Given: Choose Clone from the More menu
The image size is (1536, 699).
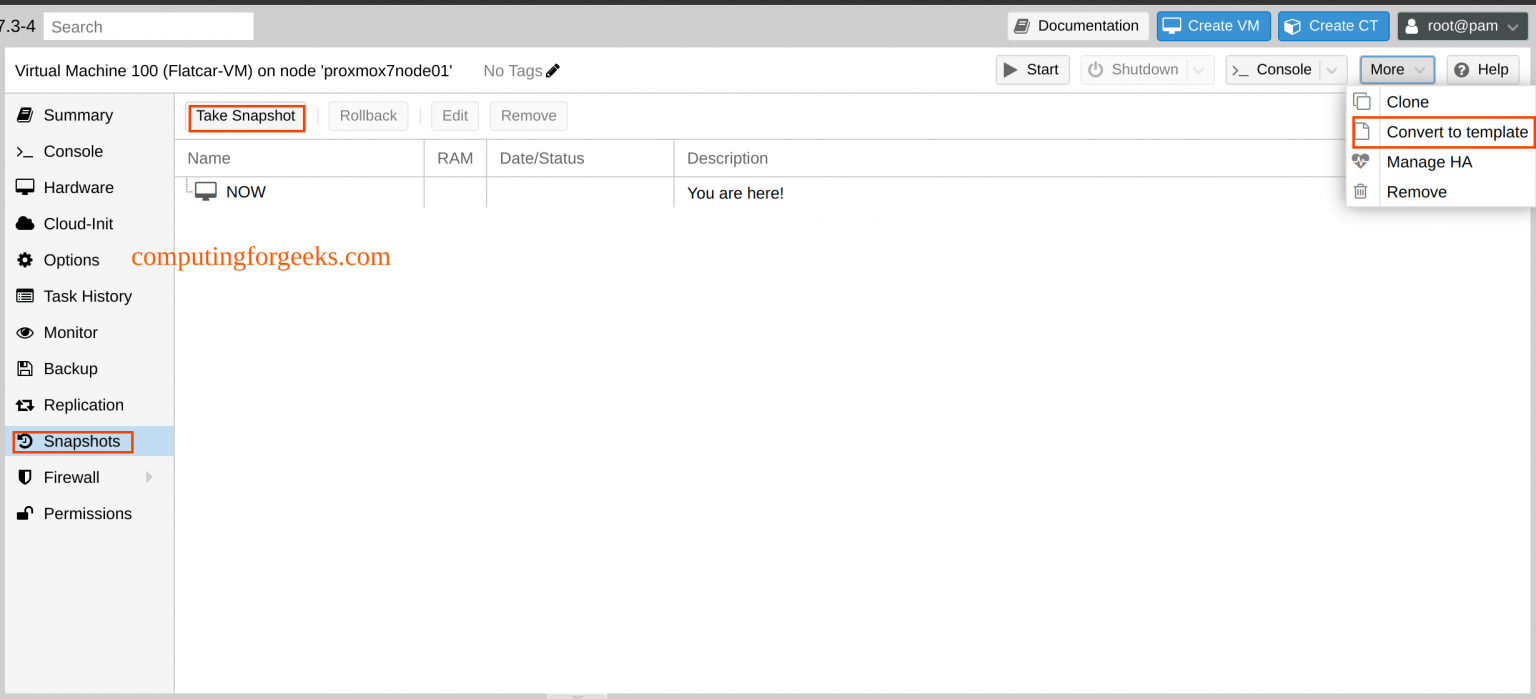Looking at the screenshot, I should click(1406, 101).
